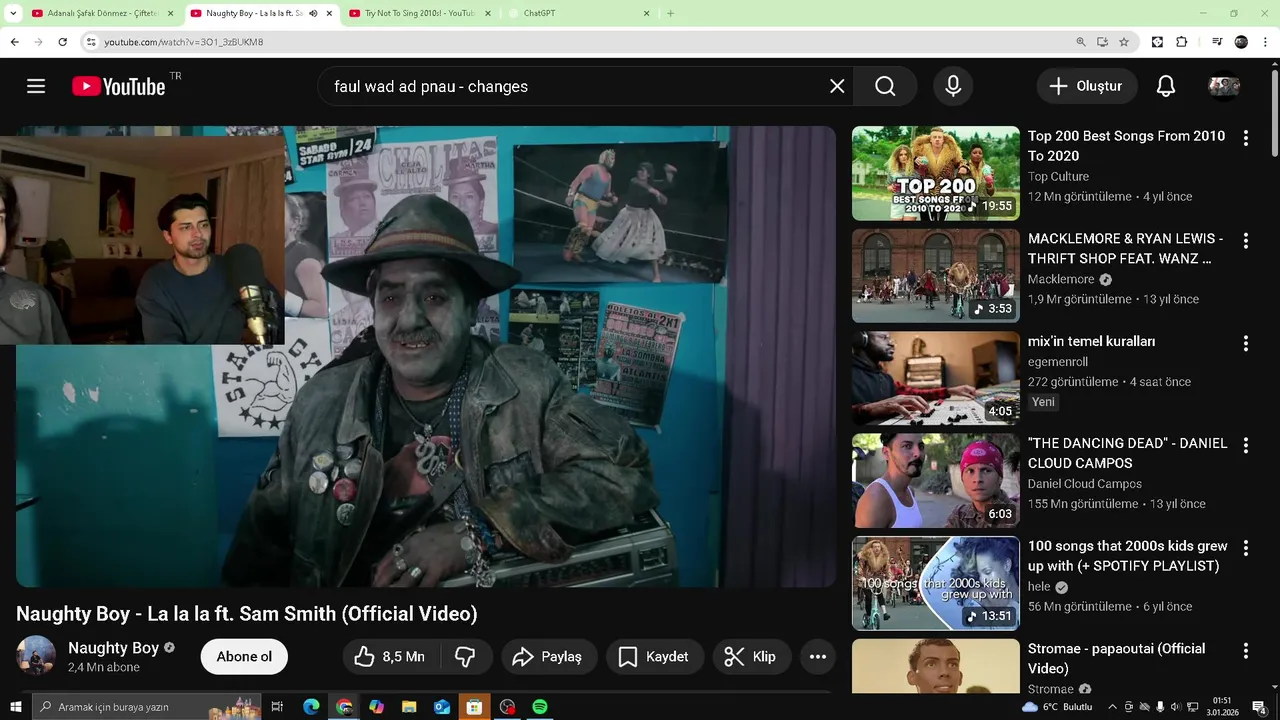Open the Chrome zoom indicator icon
Viewport: 1280px width, 720px height.
coord(1081,42)
